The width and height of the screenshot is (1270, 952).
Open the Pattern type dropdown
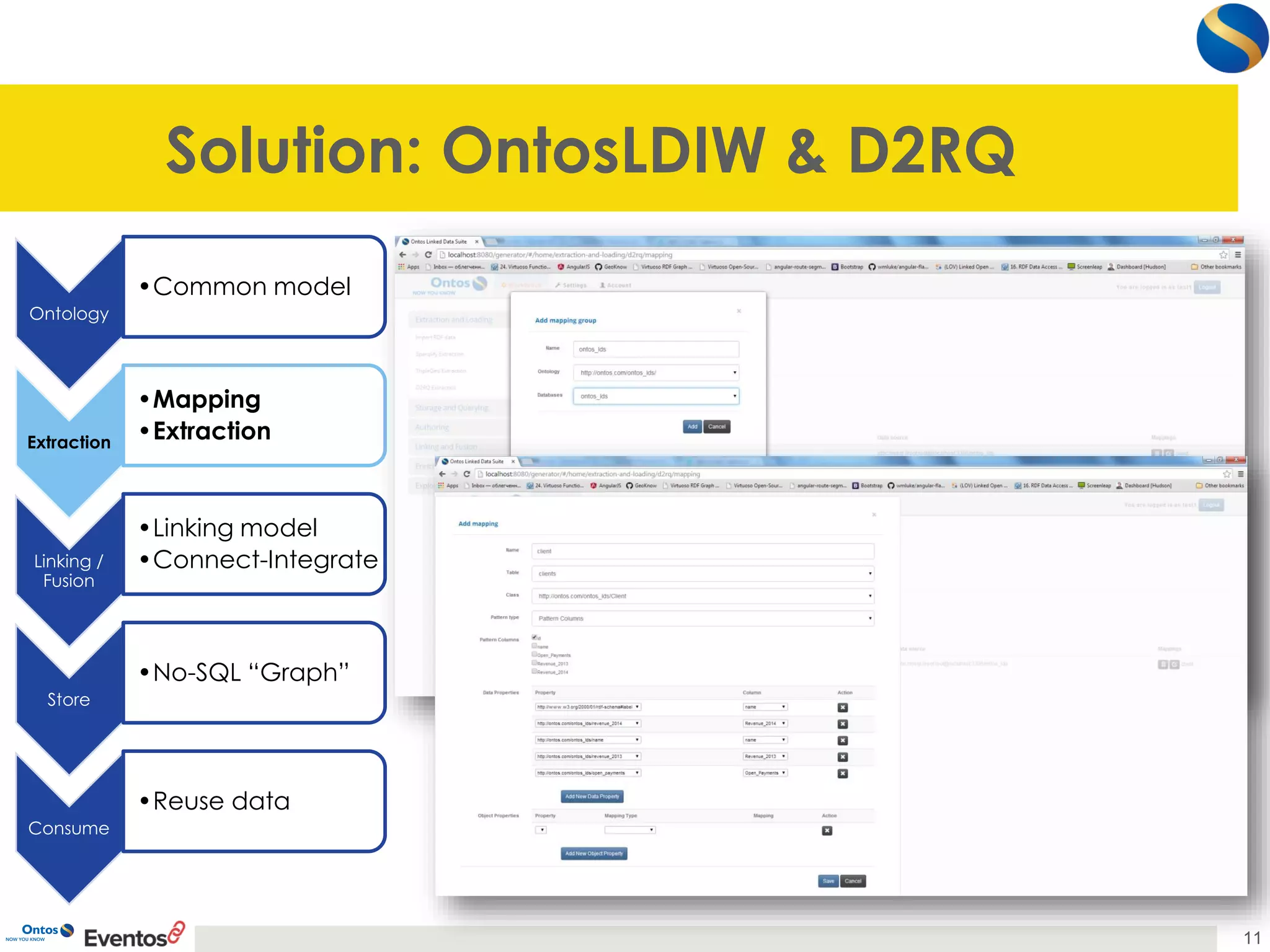703,619
